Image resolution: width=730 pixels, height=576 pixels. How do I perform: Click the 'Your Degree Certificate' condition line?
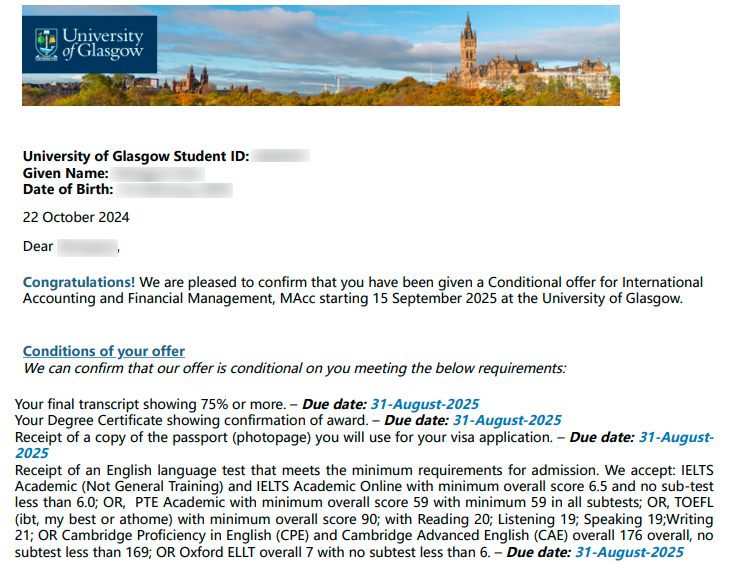click(288, 420)
